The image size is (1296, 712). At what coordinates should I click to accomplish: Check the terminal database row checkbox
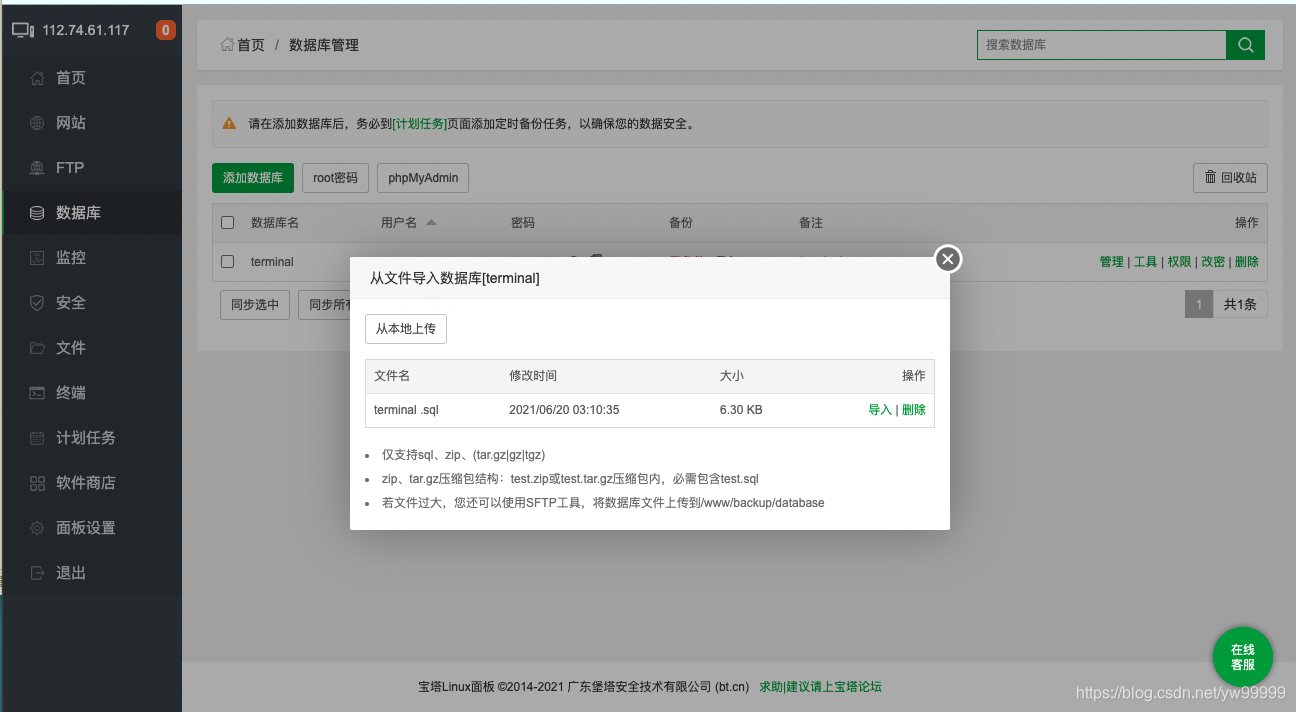tap(227, 261)
